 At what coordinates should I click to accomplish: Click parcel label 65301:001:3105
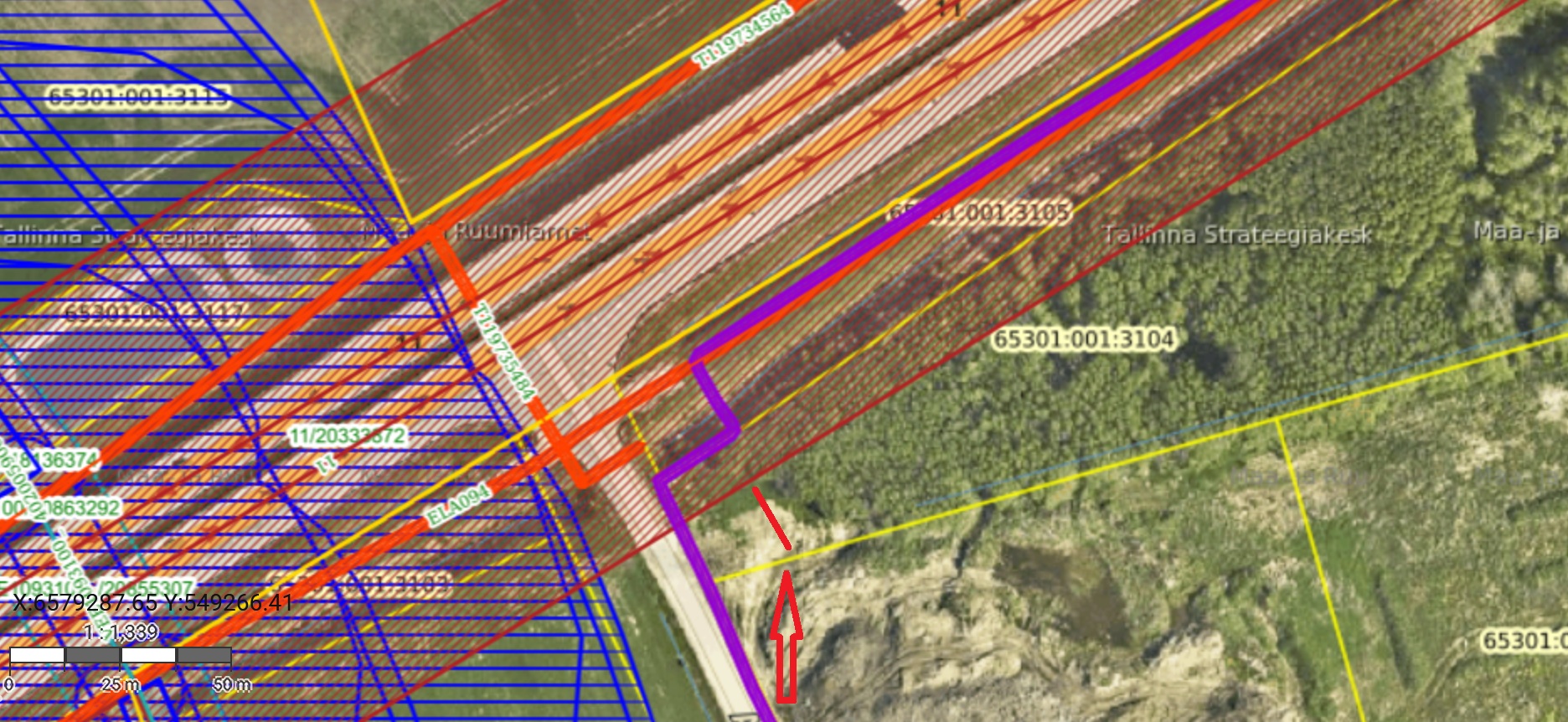(978, 212)
